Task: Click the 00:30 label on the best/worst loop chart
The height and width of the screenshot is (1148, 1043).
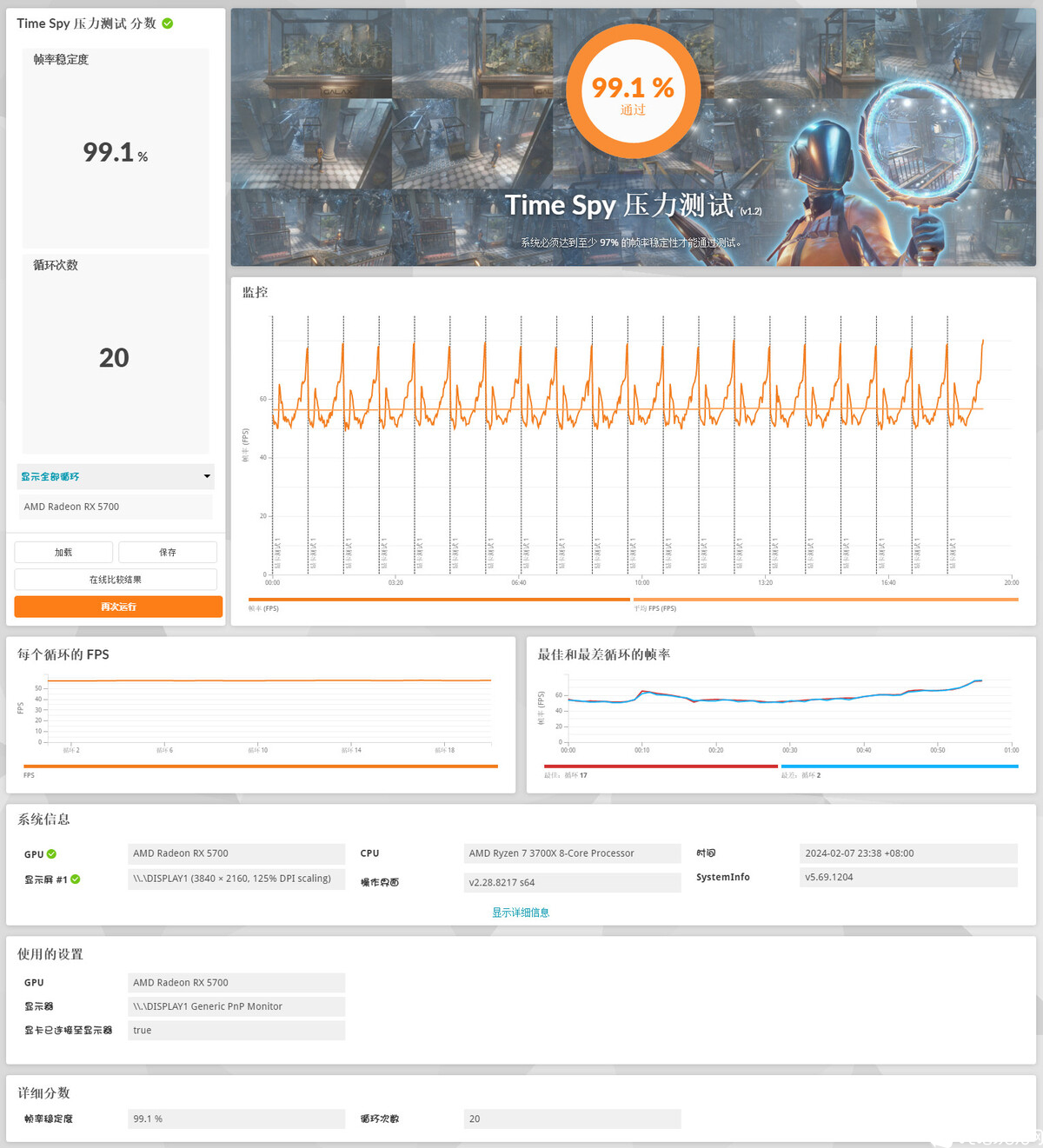Action: click(789, 750)
